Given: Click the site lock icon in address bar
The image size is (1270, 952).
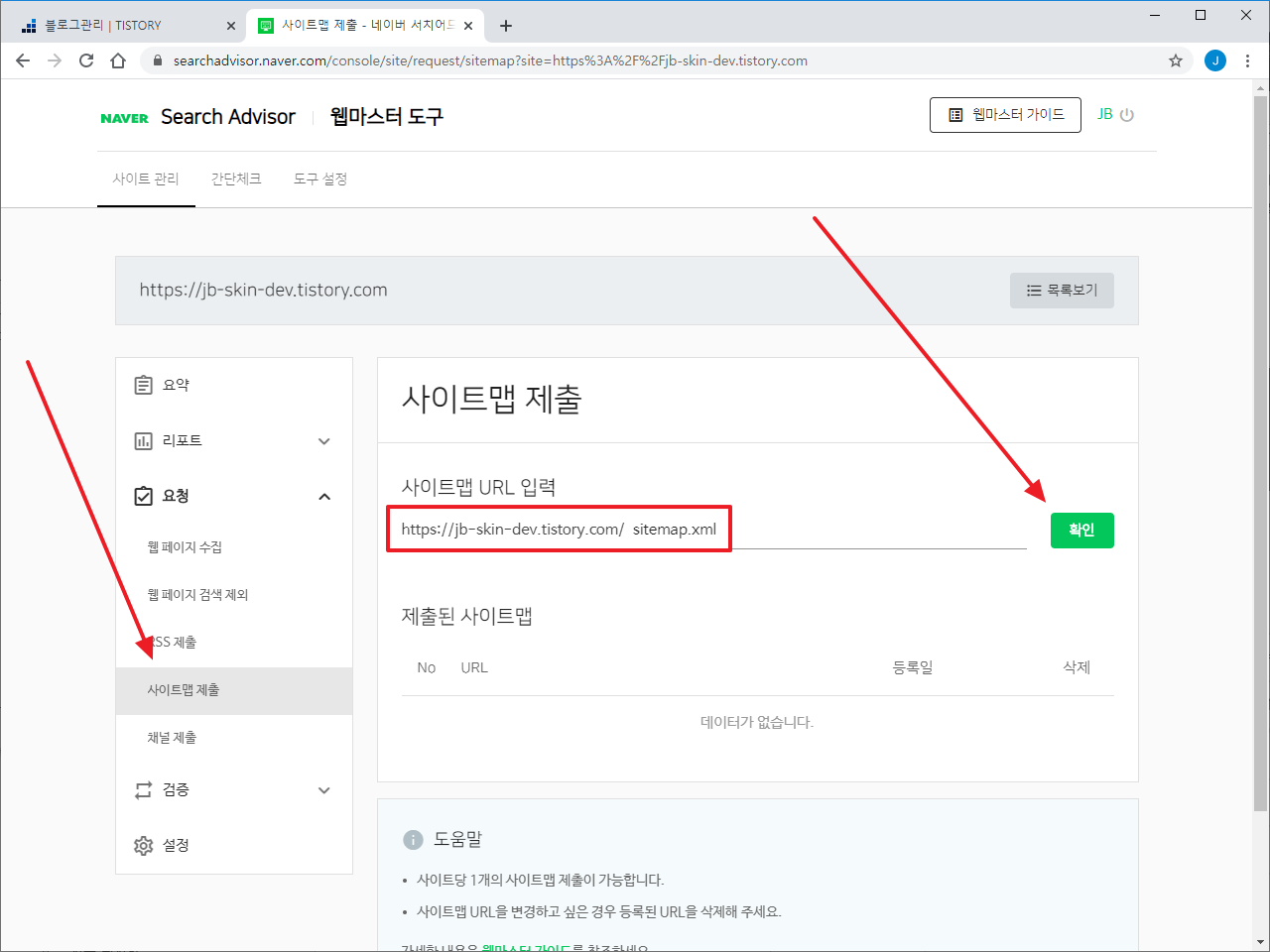Looking at the screenshot, I should coord(157,60).
